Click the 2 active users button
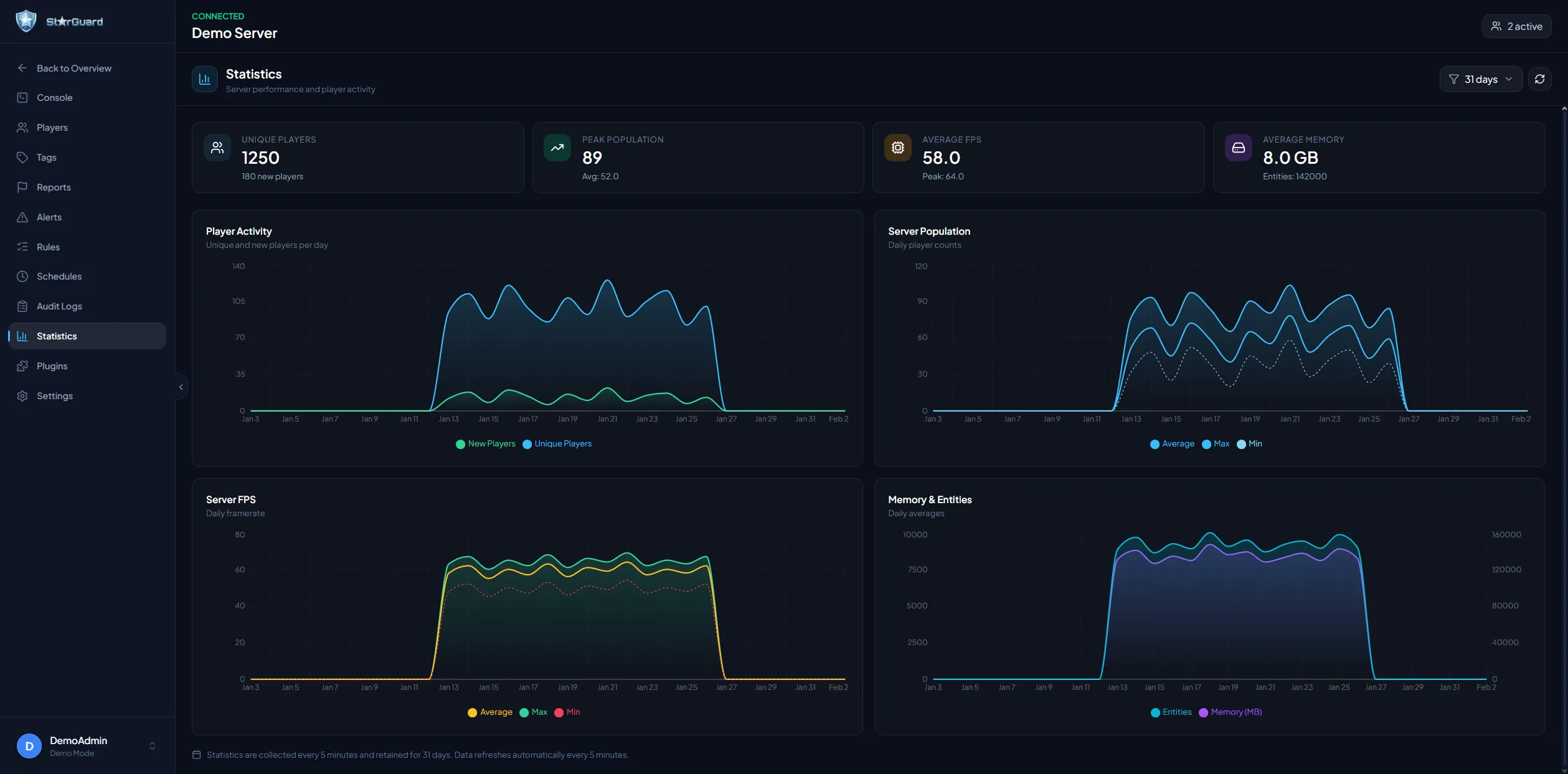Image resolution: width=1568 pixels, height=774 pixels. pos(1516,26)
